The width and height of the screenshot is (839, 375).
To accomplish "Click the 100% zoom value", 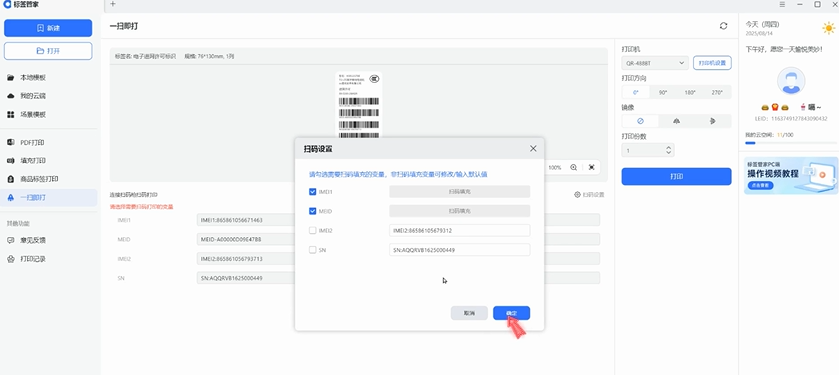I will coord(555,168).
